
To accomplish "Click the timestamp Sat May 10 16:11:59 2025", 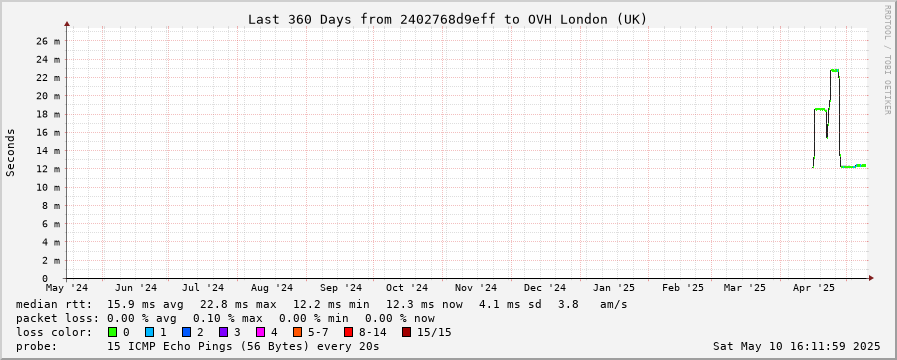I will click(x=796, y=346).
